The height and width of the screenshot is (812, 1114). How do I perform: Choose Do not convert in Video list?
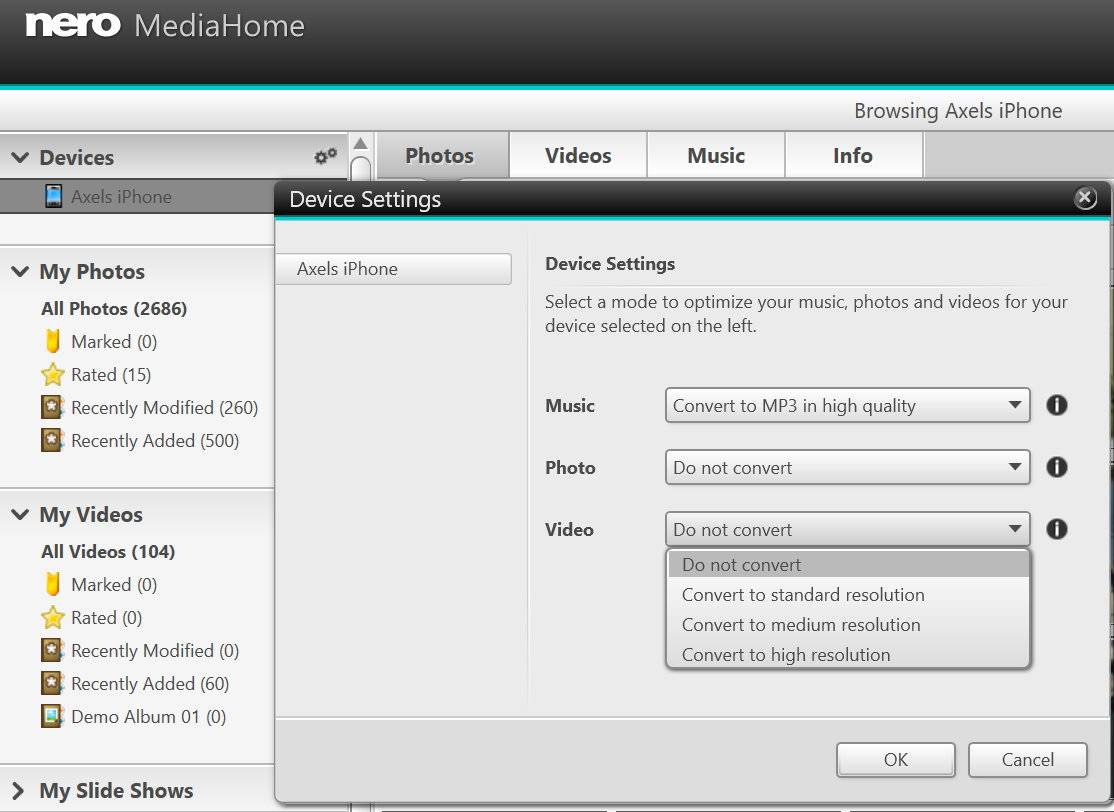[848, 565]
